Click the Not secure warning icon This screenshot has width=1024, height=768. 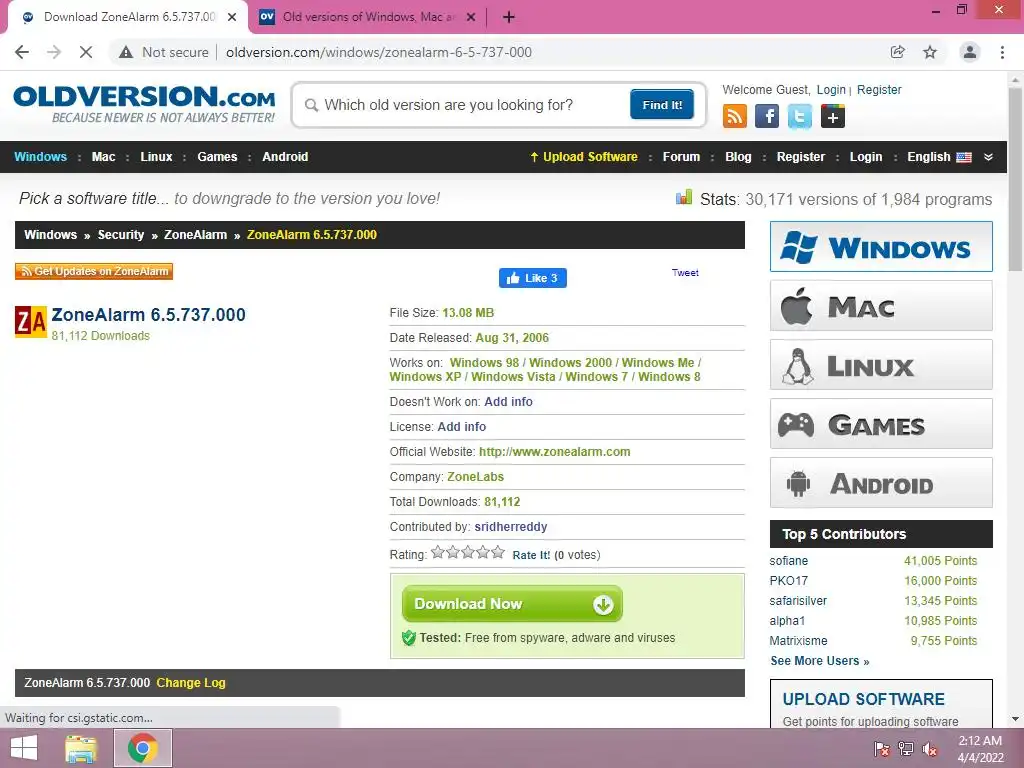pyautogui.click(x=126, y=52)
